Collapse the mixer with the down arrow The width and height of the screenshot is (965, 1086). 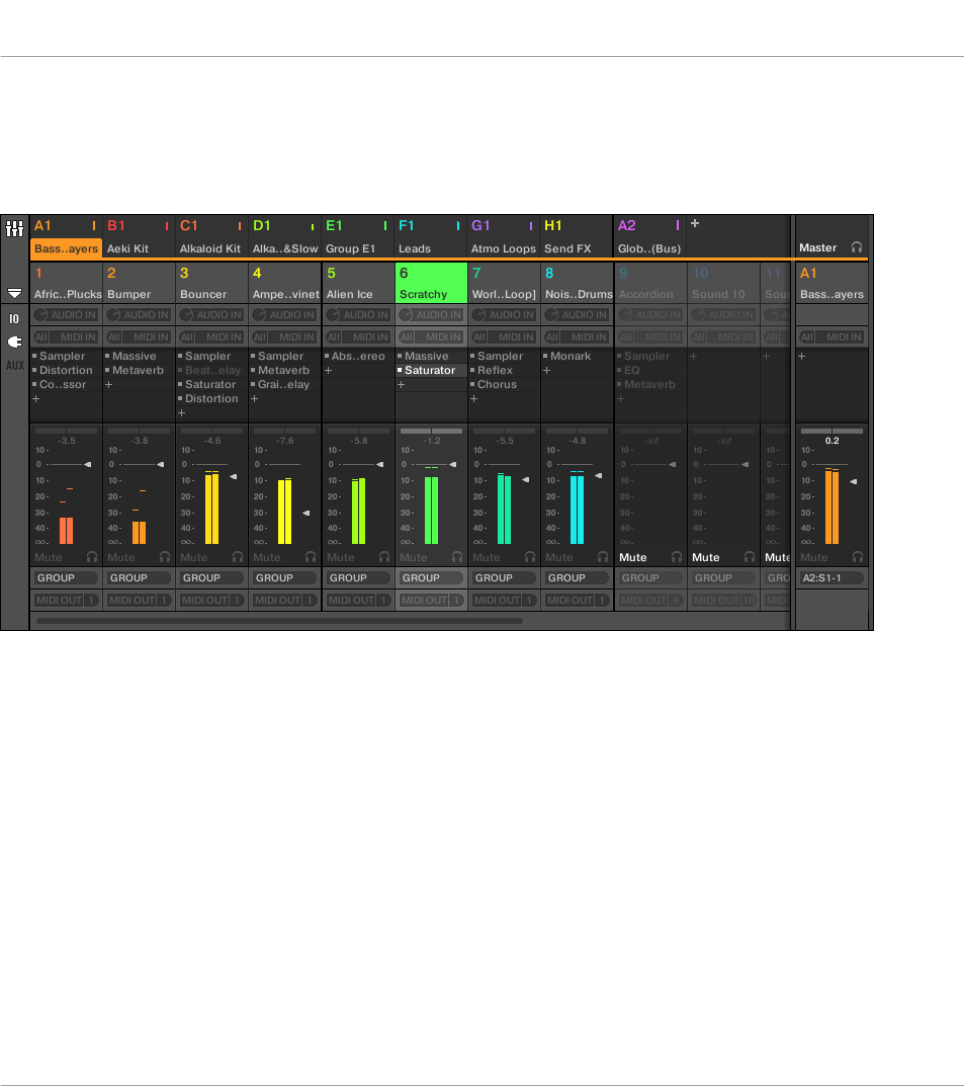click(x=15, y=293)
